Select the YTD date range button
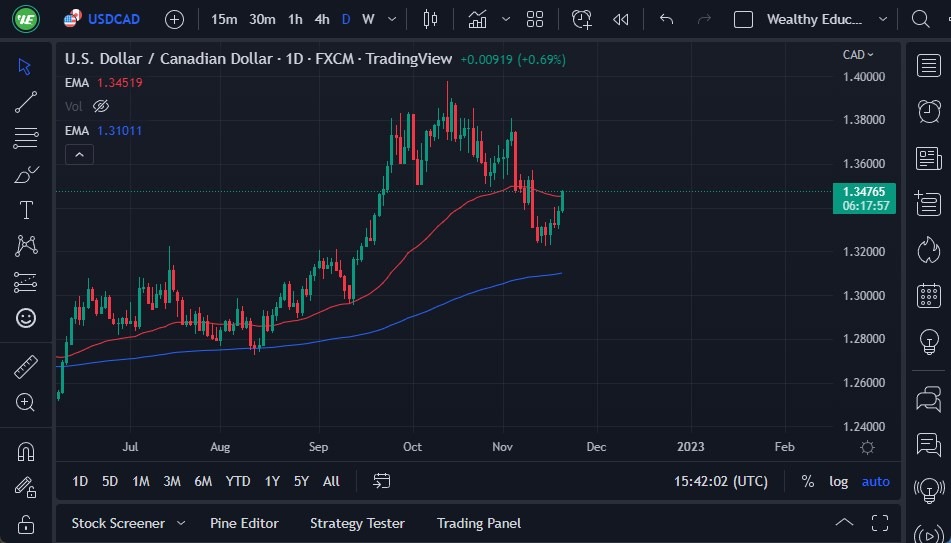 [238, 481]
